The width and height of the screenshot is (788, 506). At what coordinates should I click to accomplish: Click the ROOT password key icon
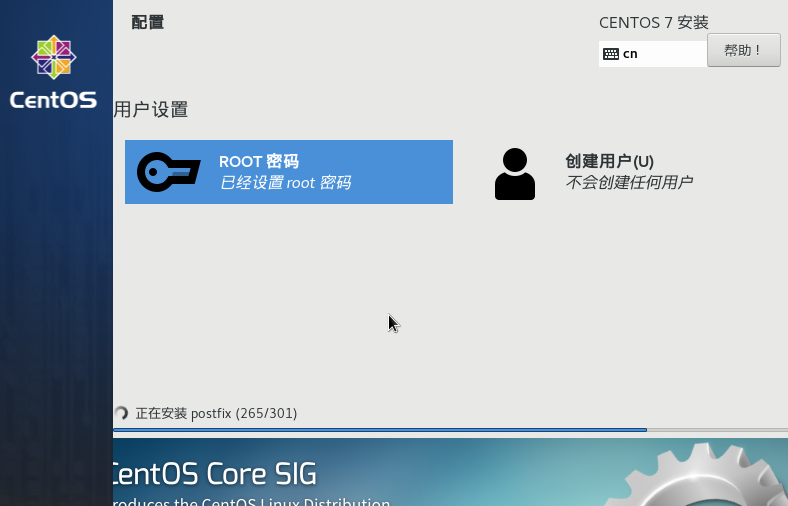point(168,172)
